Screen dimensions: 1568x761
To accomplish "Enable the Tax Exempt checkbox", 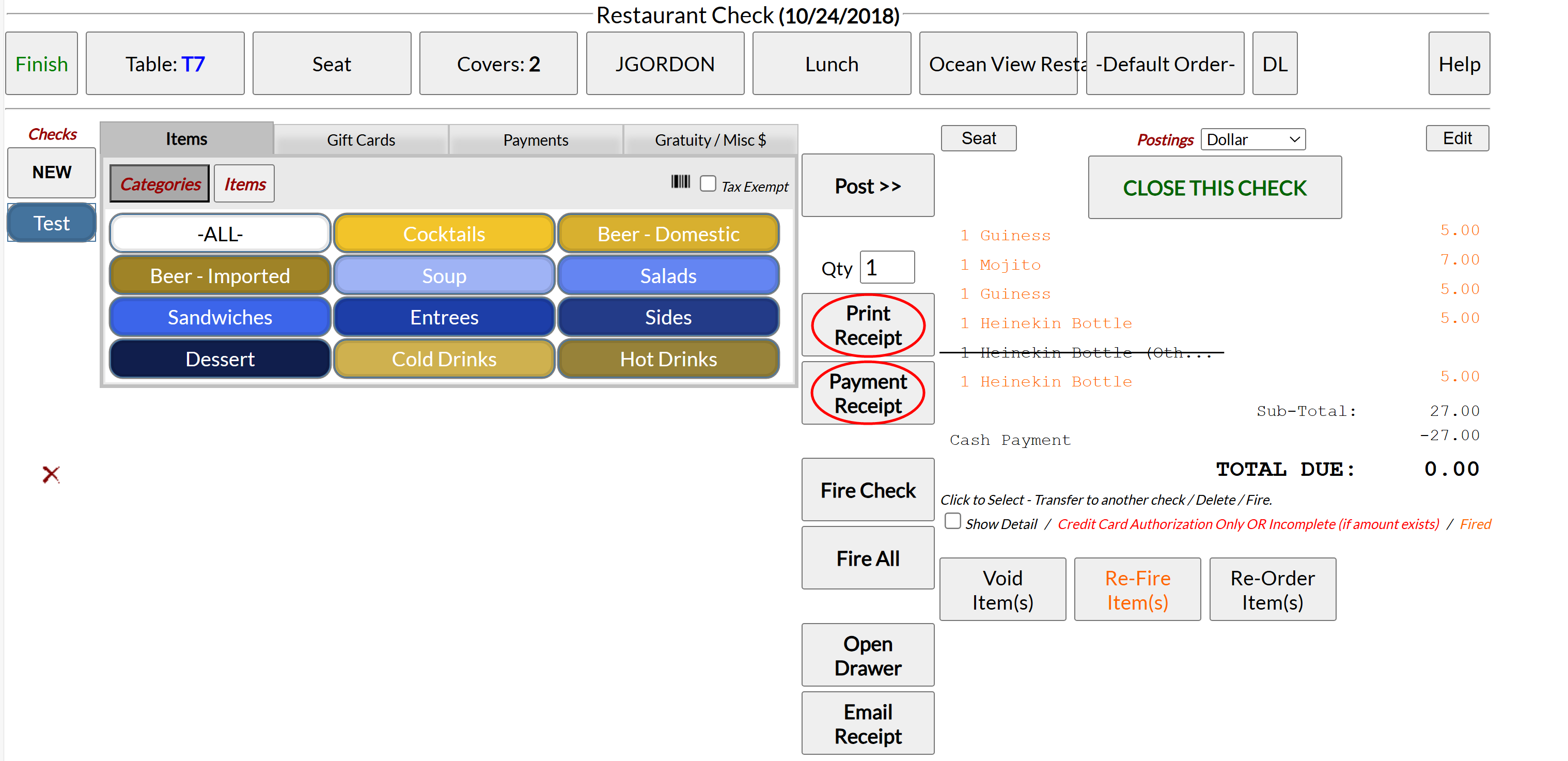I will point(708,183).
